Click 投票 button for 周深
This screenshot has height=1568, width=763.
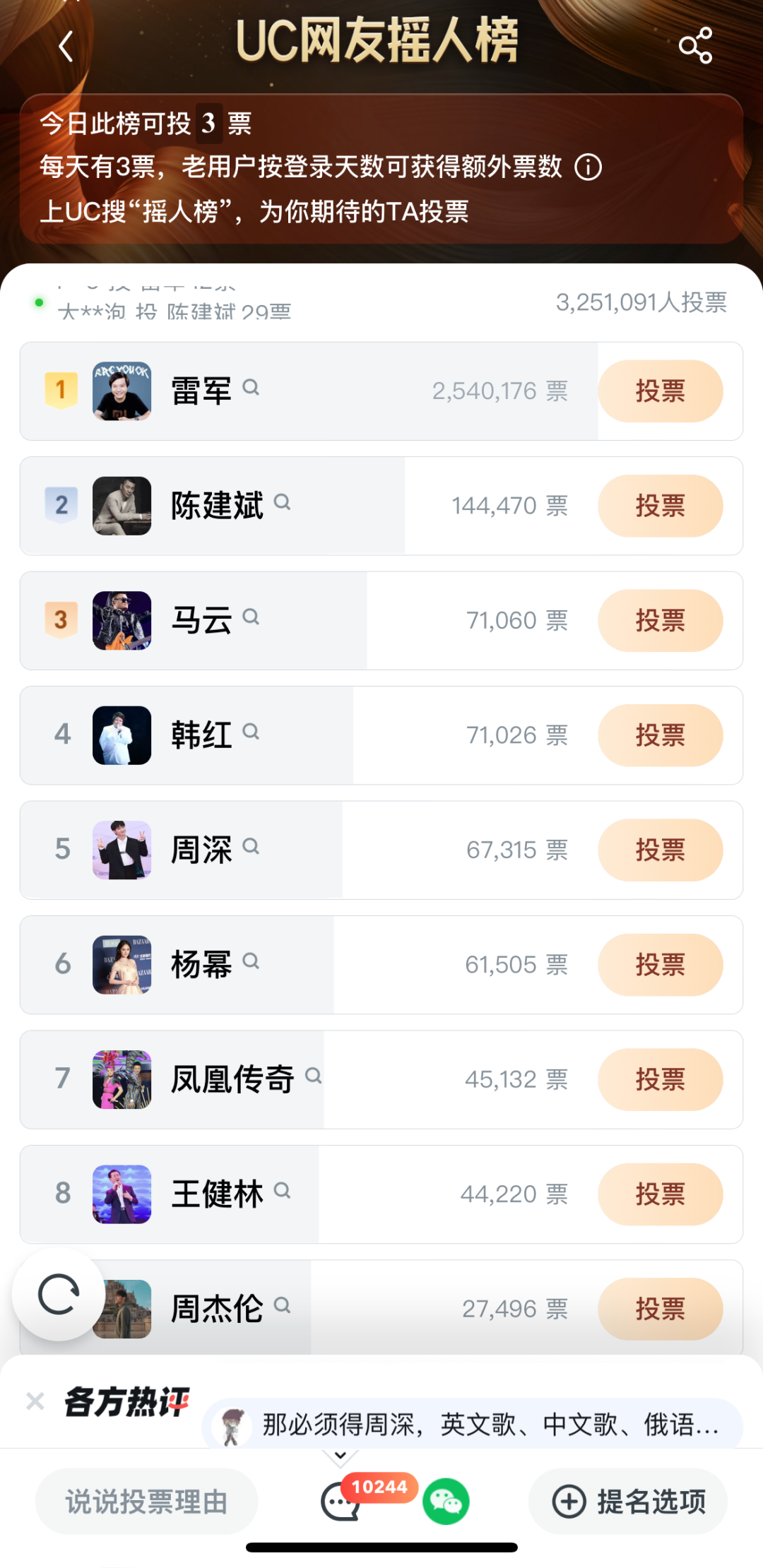(661, 850)
